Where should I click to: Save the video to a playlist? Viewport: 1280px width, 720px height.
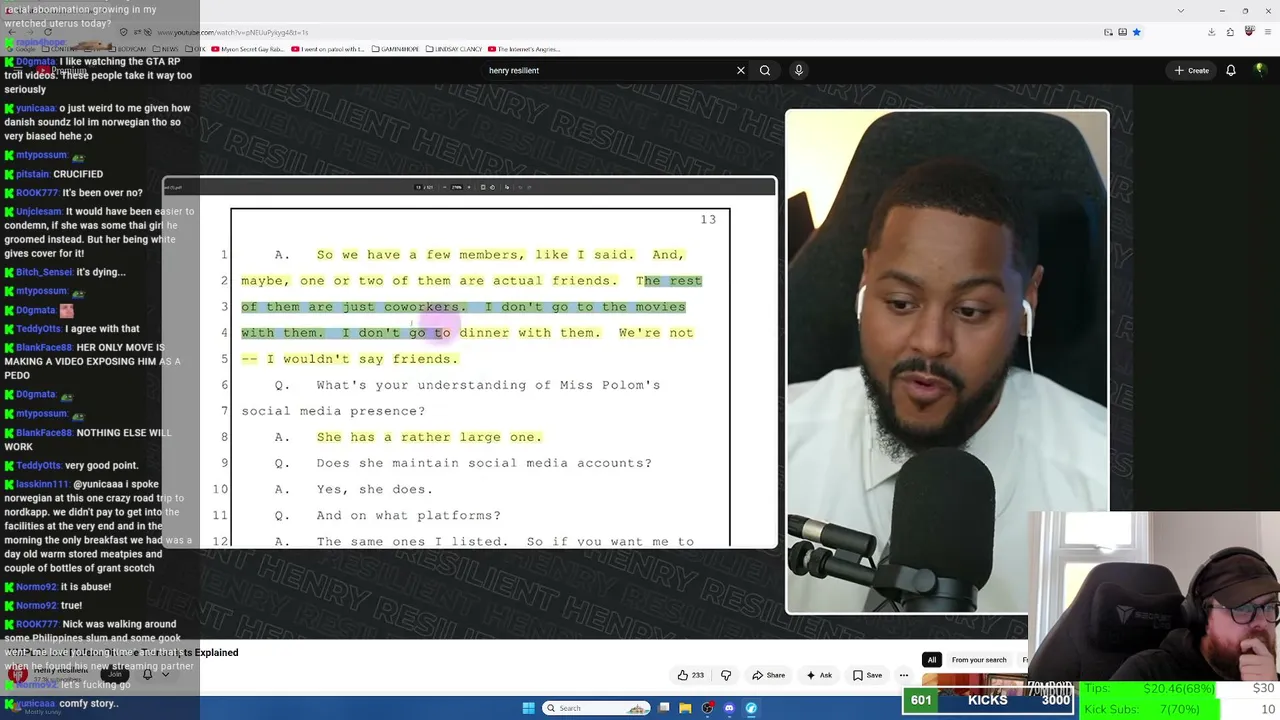tap(867, 675)
